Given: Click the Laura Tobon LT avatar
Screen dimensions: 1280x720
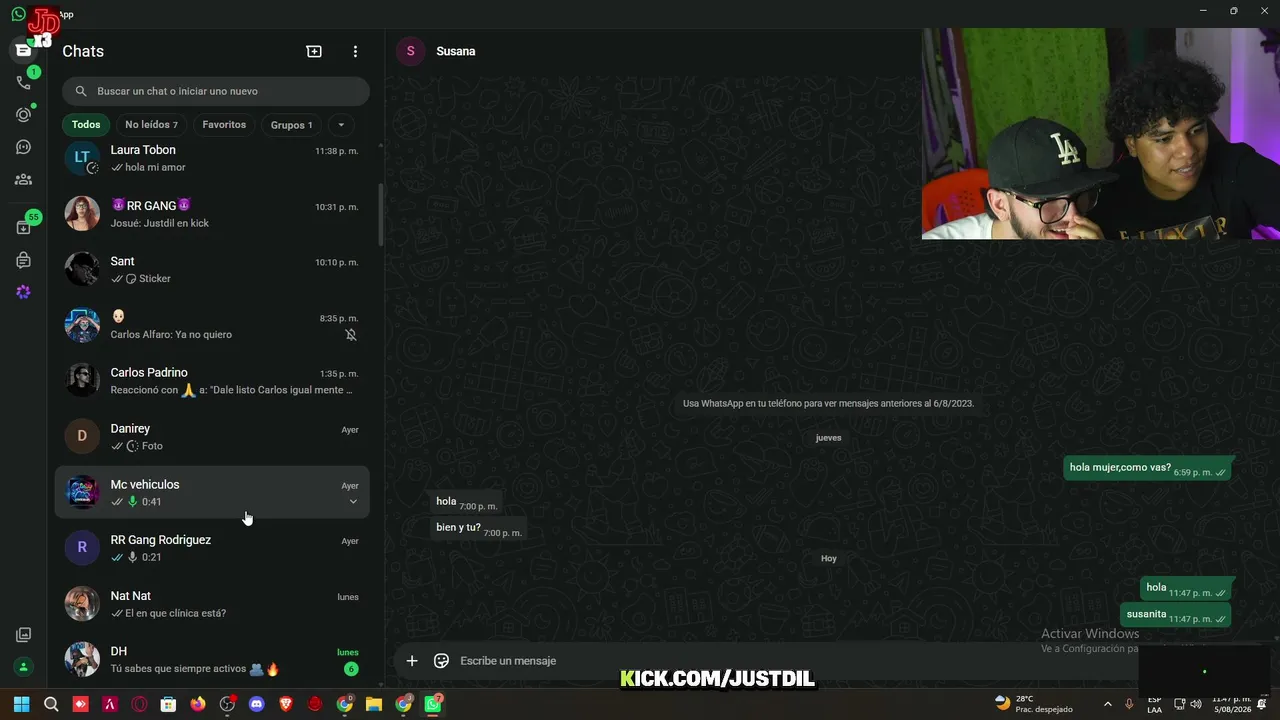Looking at the screenshot, I should click(82, 157).
